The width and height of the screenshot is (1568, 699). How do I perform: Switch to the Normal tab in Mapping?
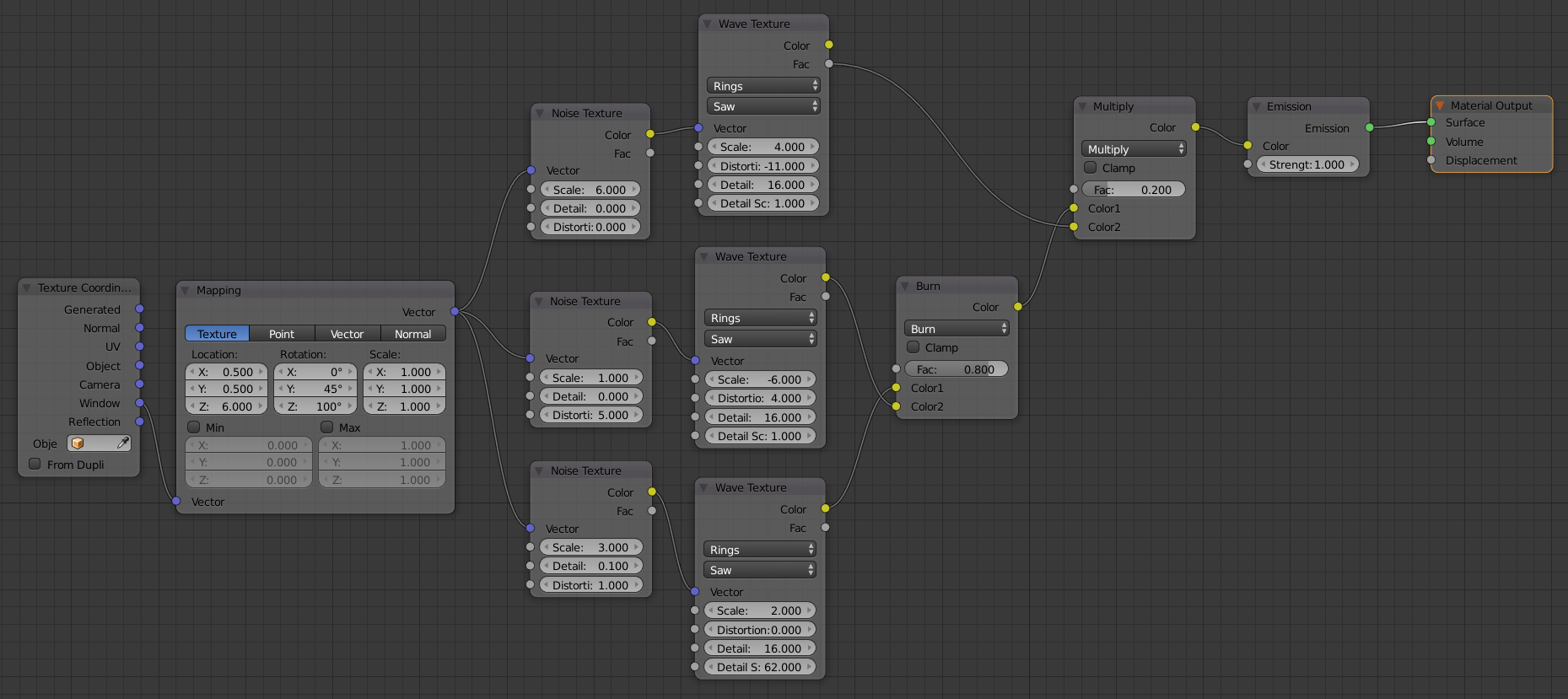413,334
